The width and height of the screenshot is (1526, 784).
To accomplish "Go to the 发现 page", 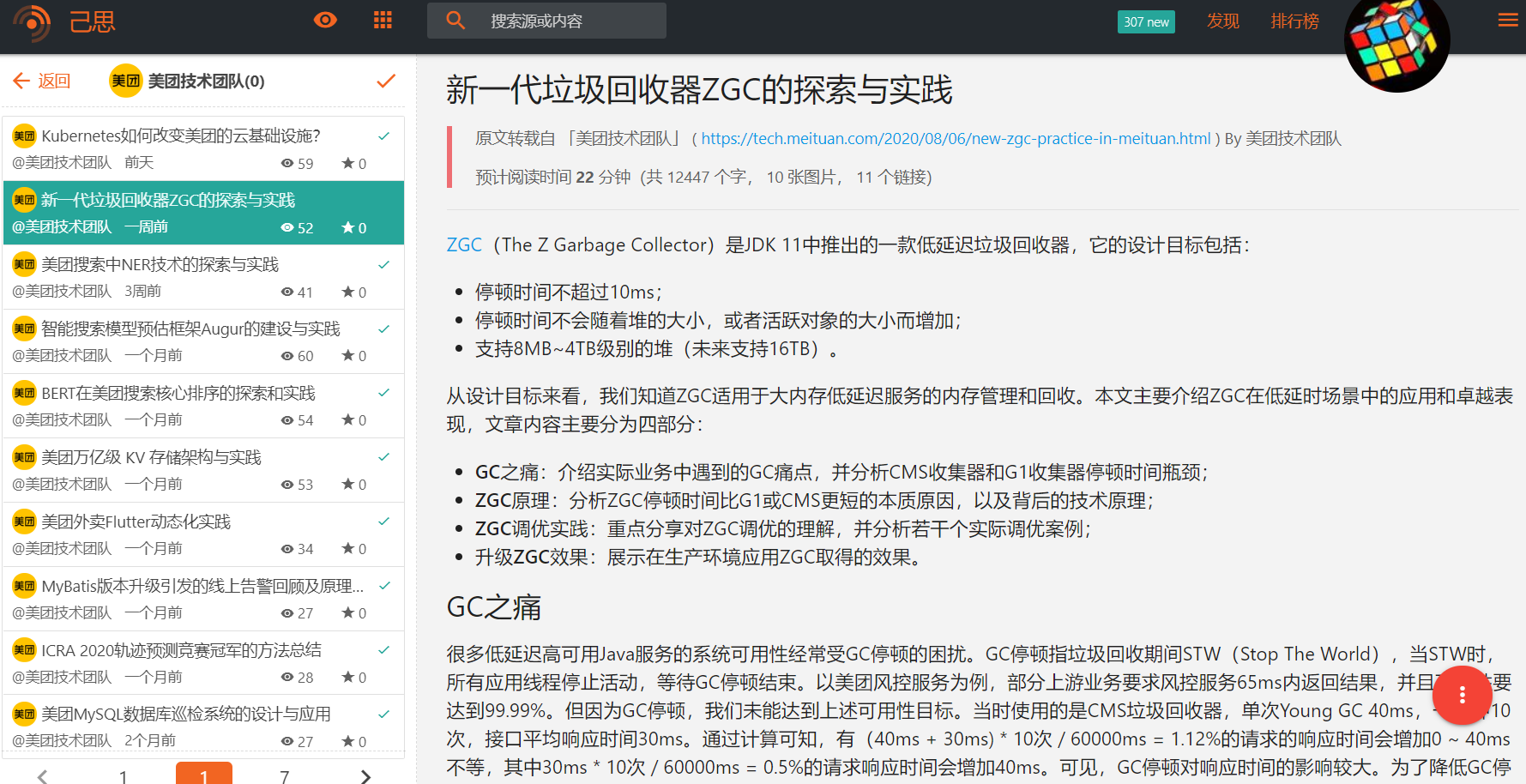I will (1223, 21).
